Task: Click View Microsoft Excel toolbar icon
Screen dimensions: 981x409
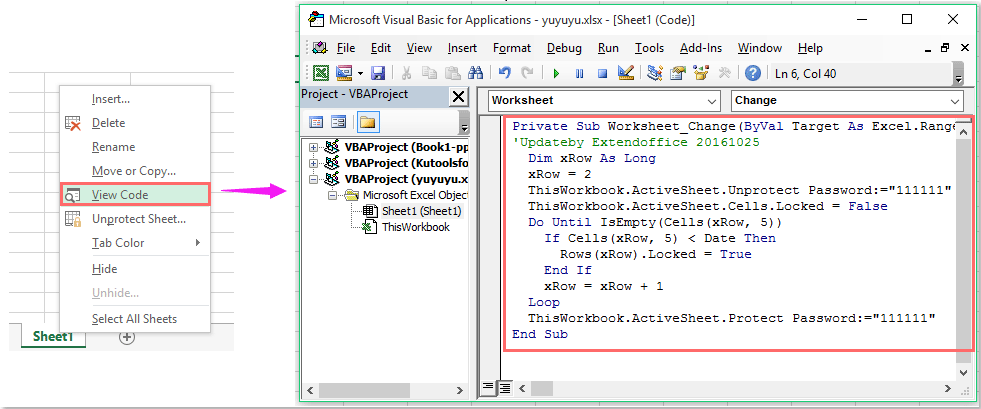Action: pos(322,73)
